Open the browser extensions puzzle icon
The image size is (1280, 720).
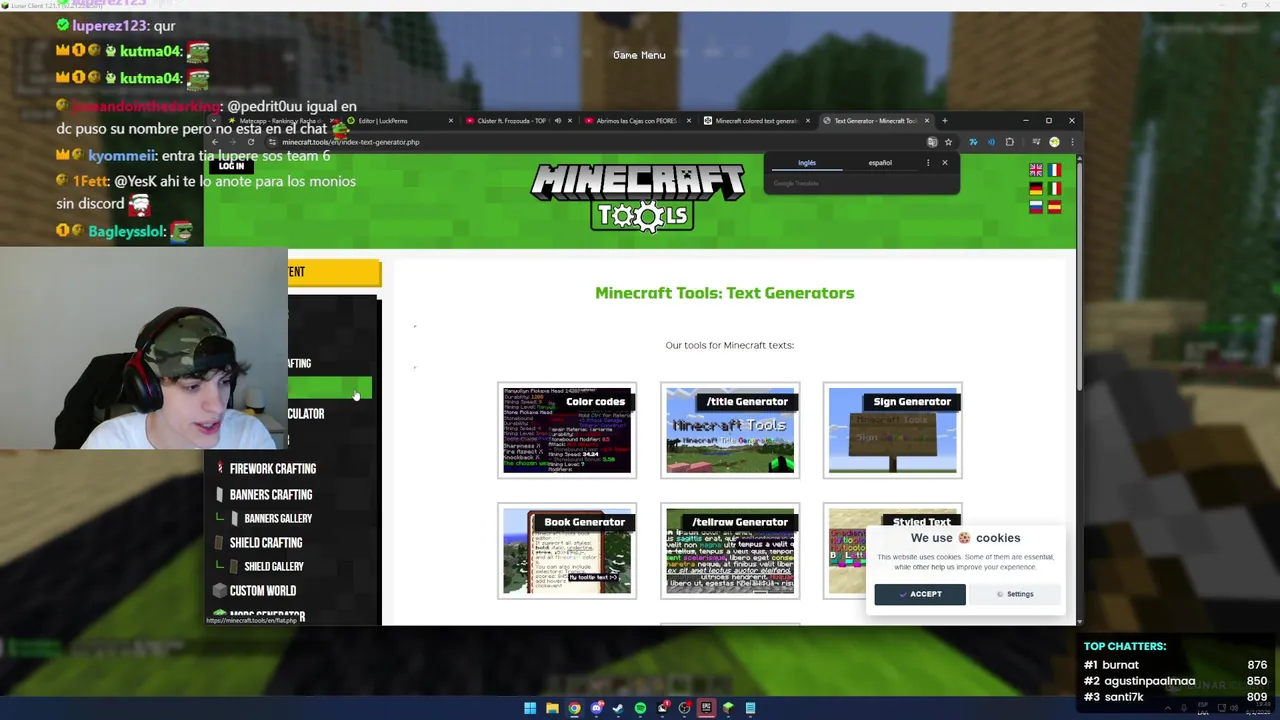click(x=1010, y=142)
